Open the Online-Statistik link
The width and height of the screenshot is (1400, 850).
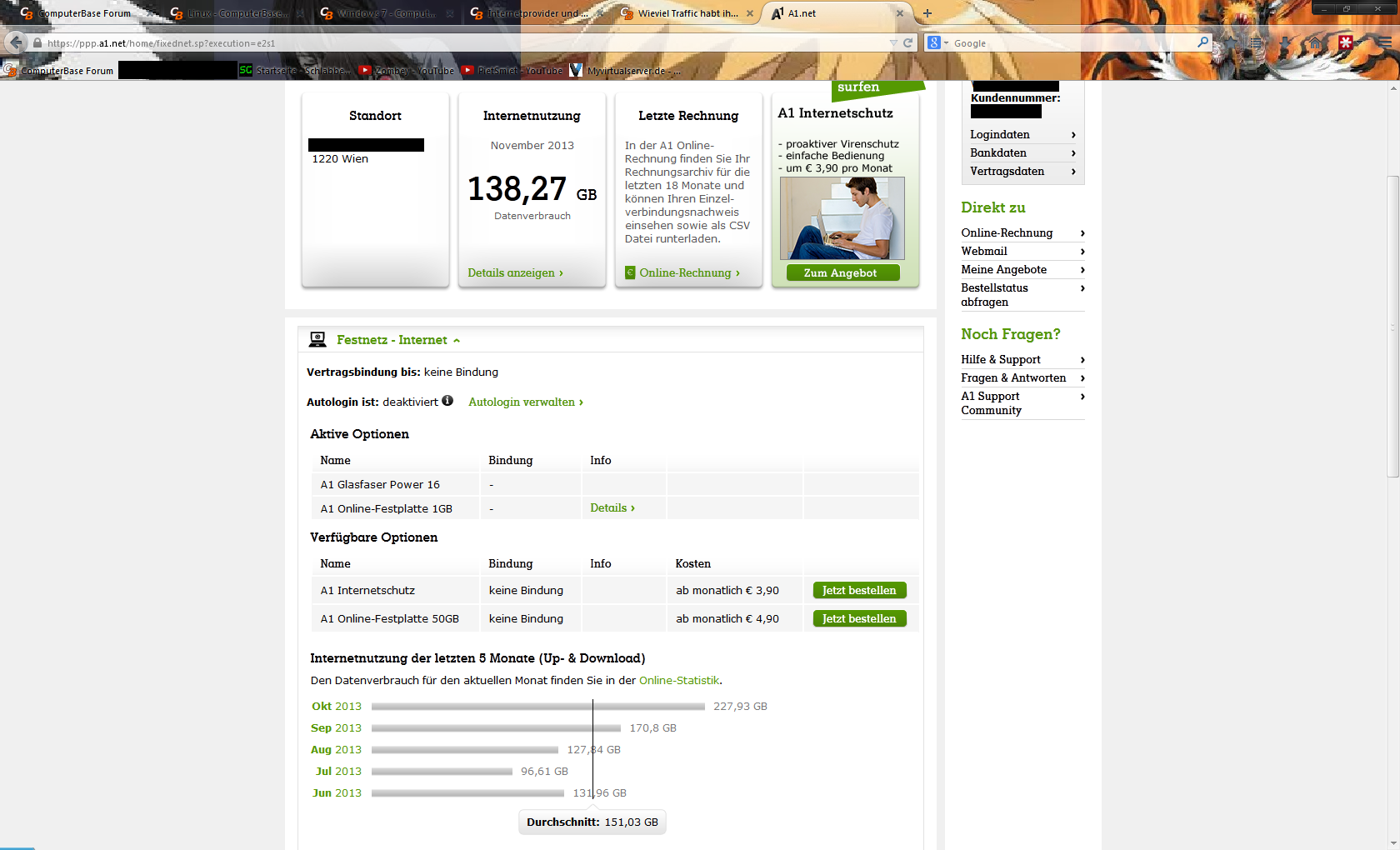pyautogui.click(x=678, y=680)
